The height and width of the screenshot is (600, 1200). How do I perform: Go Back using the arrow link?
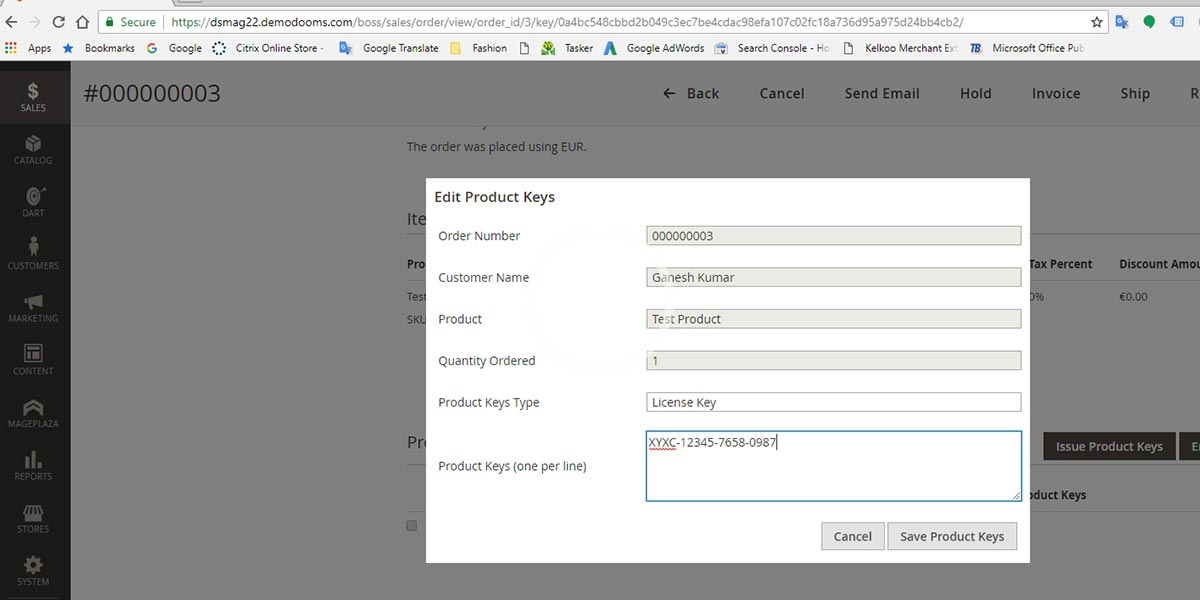pyautogui.click(x=690, y=93)
